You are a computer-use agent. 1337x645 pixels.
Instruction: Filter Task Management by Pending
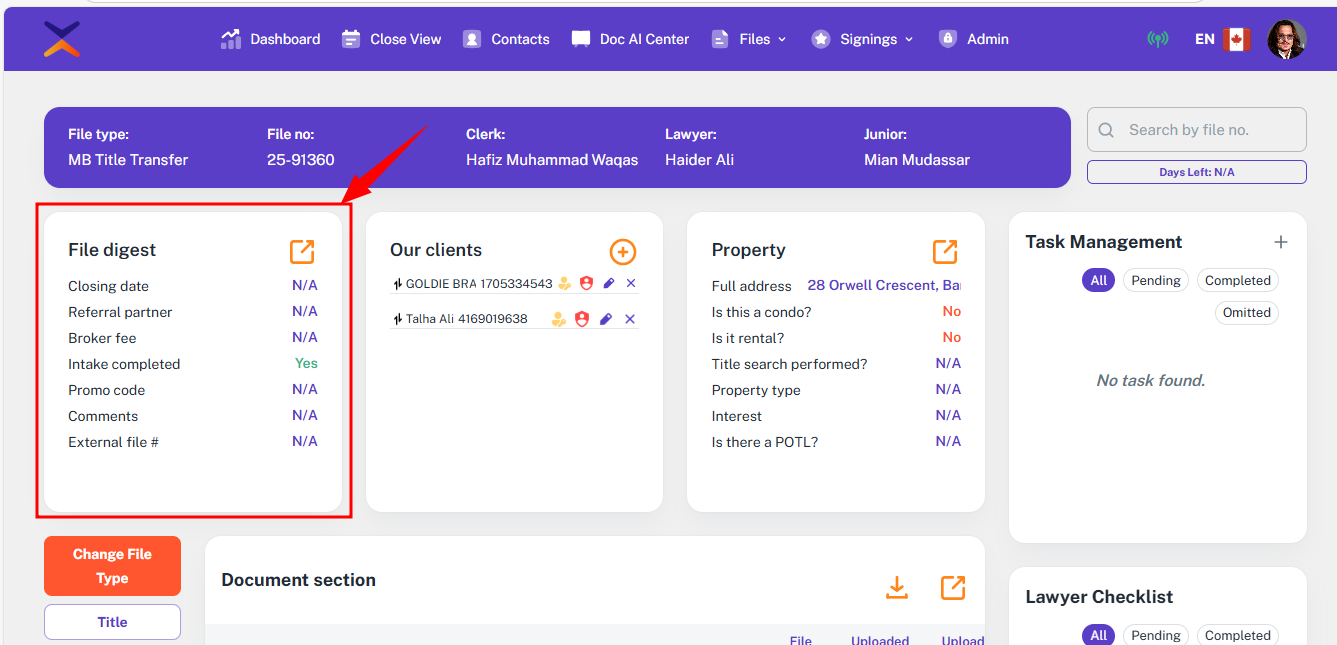point(1156,281)
